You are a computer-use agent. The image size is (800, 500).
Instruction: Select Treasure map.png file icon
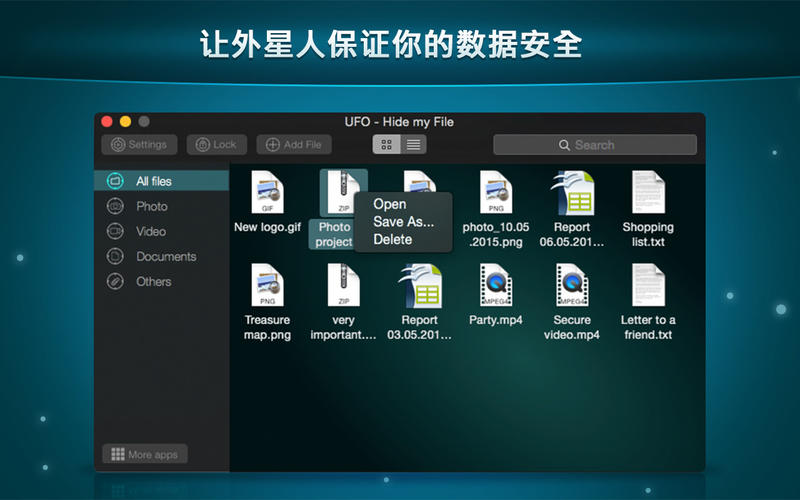click(x=267, y=285)
